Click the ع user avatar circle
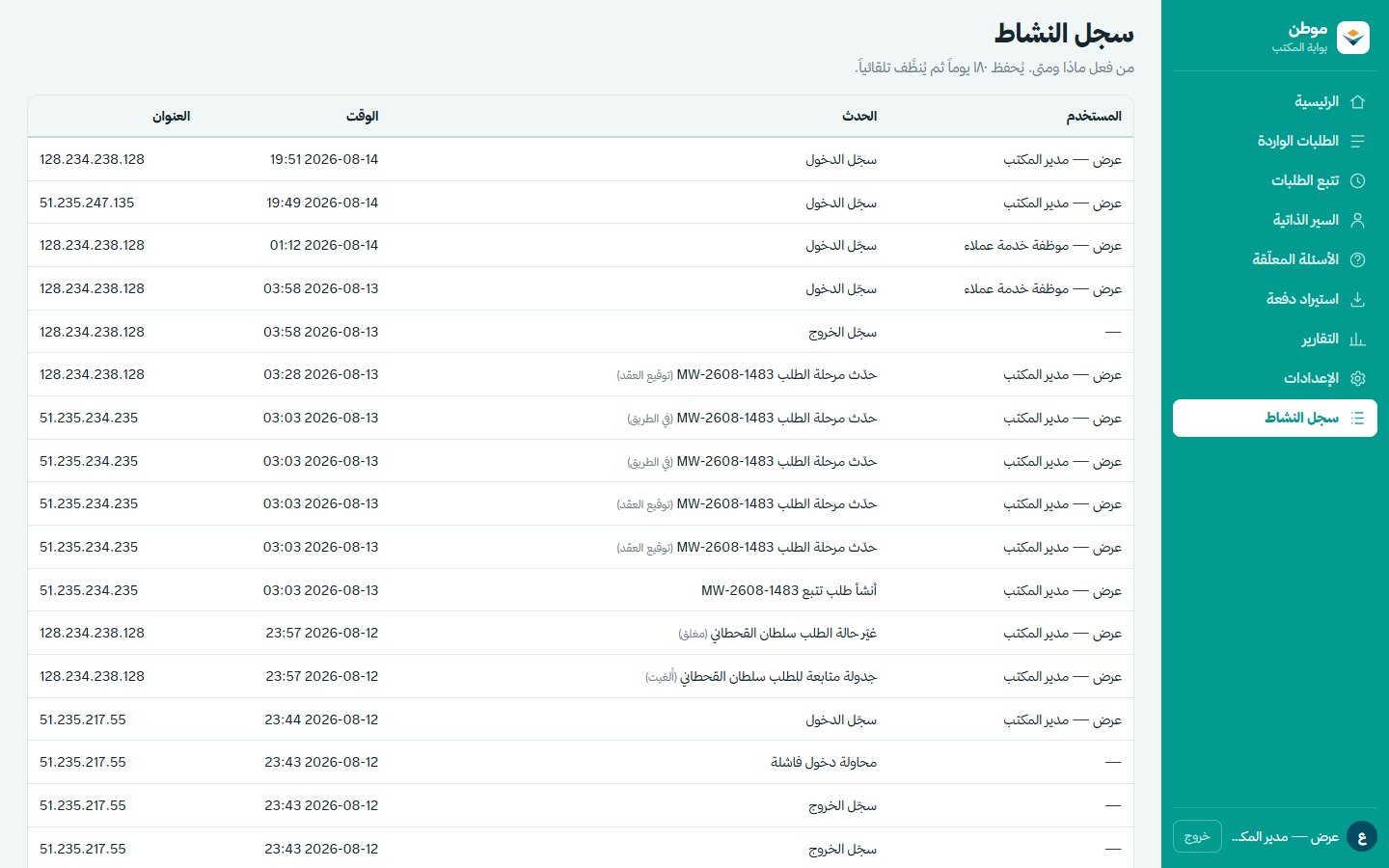 1362,836
